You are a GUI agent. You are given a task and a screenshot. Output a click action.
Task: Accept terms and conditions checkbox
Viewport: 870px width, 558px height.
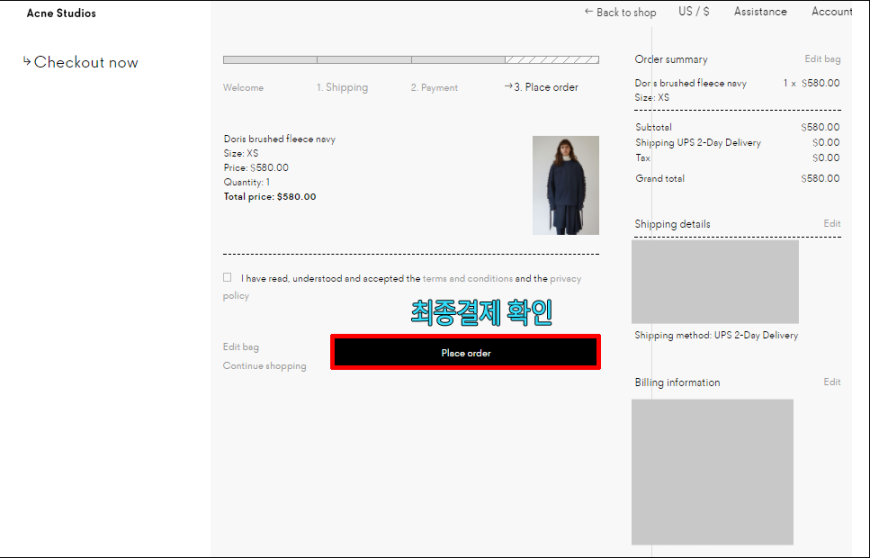227,277
